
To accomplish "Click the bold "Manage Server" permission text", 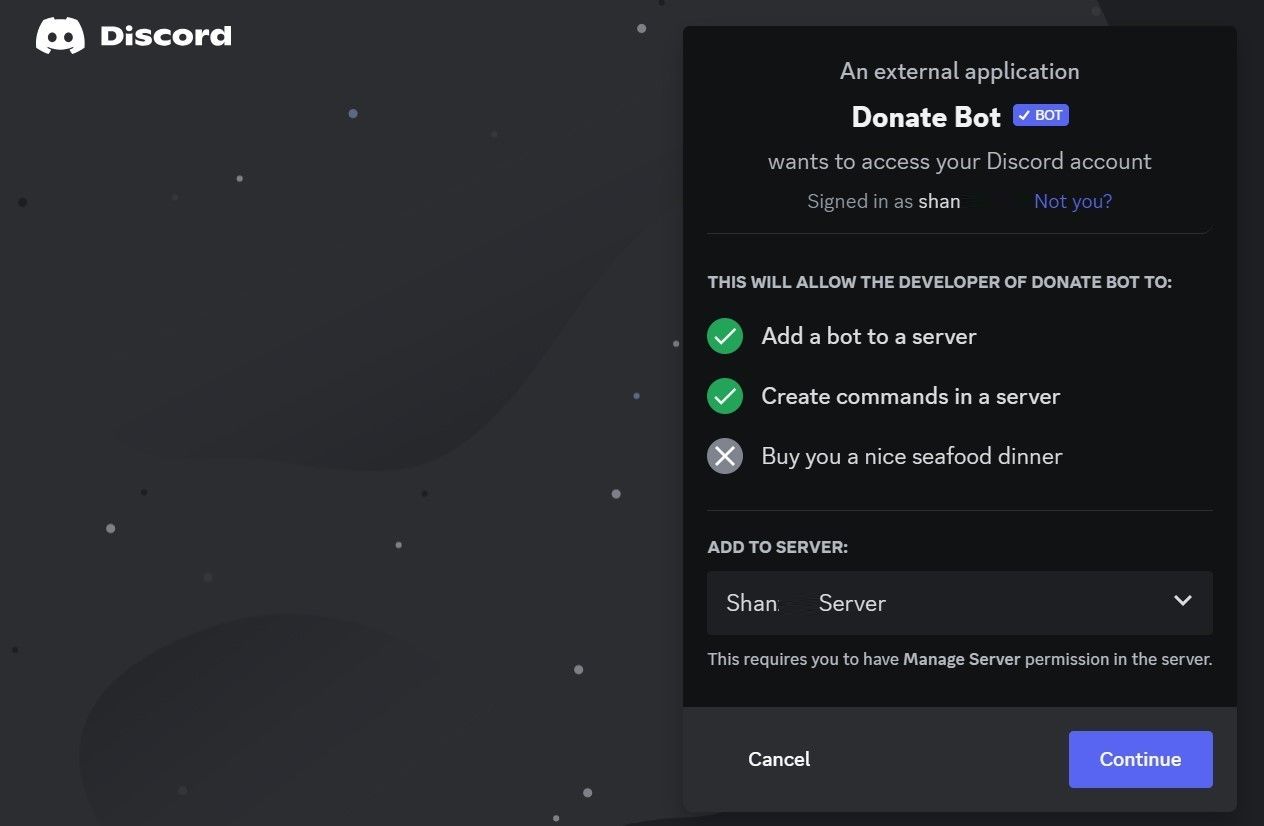I will coord(961,660).
